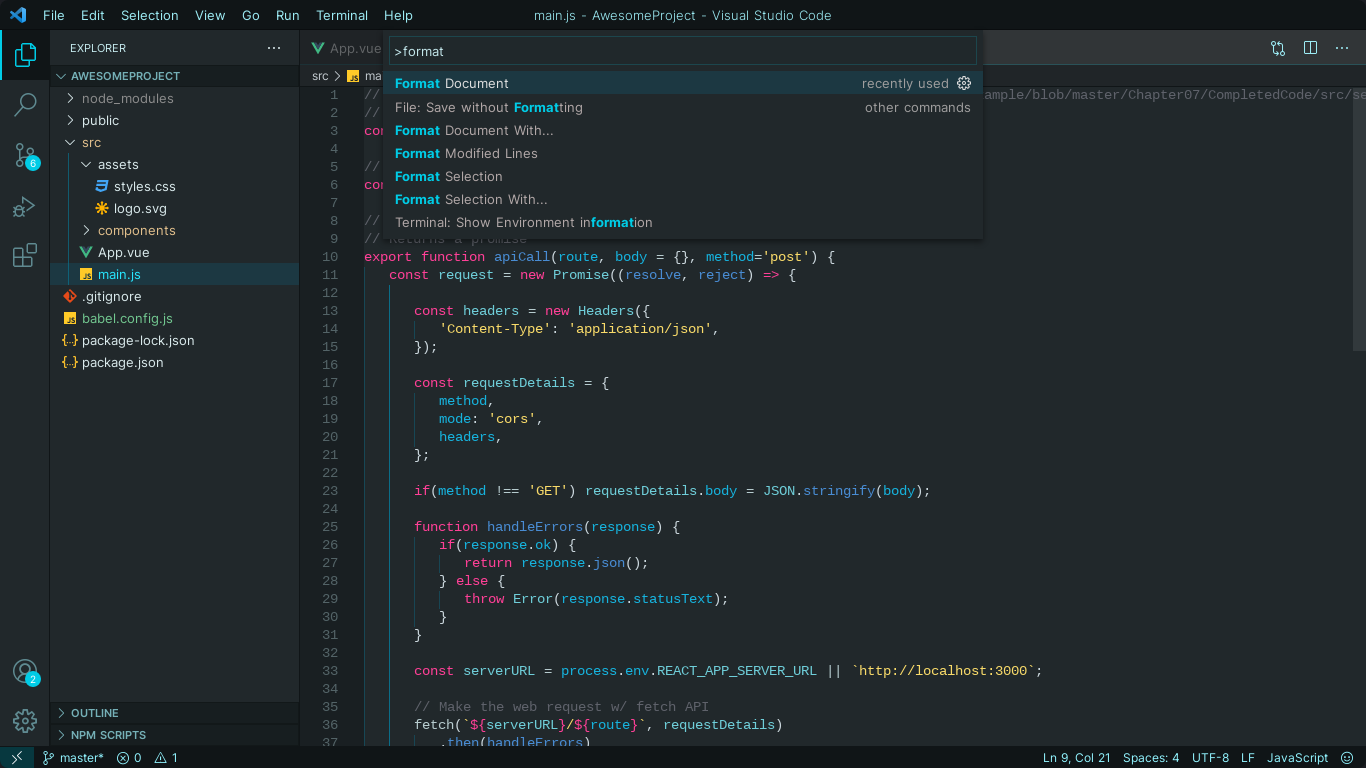Expand the NPM SCRIPTS section
The width and height of the screenshot is (1366, 768).
[x=174, y=735]
